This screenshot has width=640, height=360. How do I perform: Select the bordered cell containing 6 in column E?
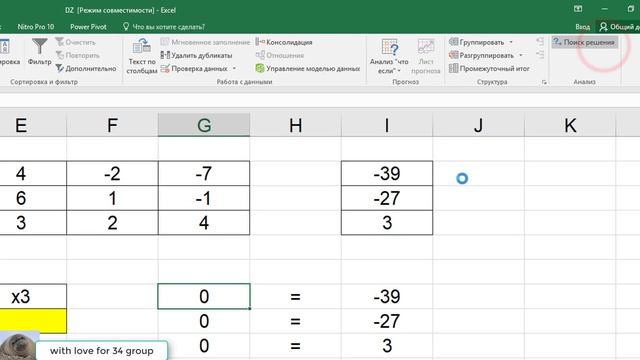pyautogui.click(x=33, y=198)
